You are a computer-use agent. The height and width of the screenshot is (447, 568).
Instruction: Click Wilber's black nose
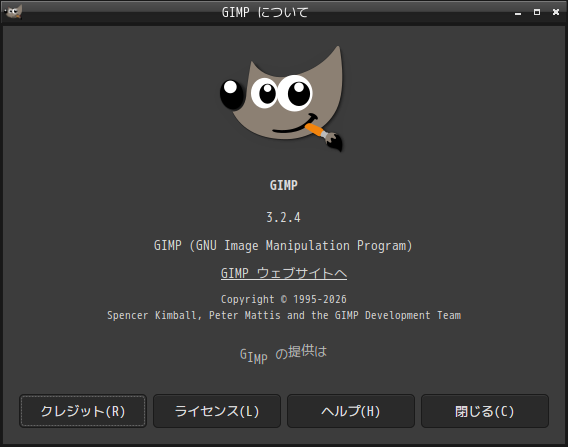(231, 95)
